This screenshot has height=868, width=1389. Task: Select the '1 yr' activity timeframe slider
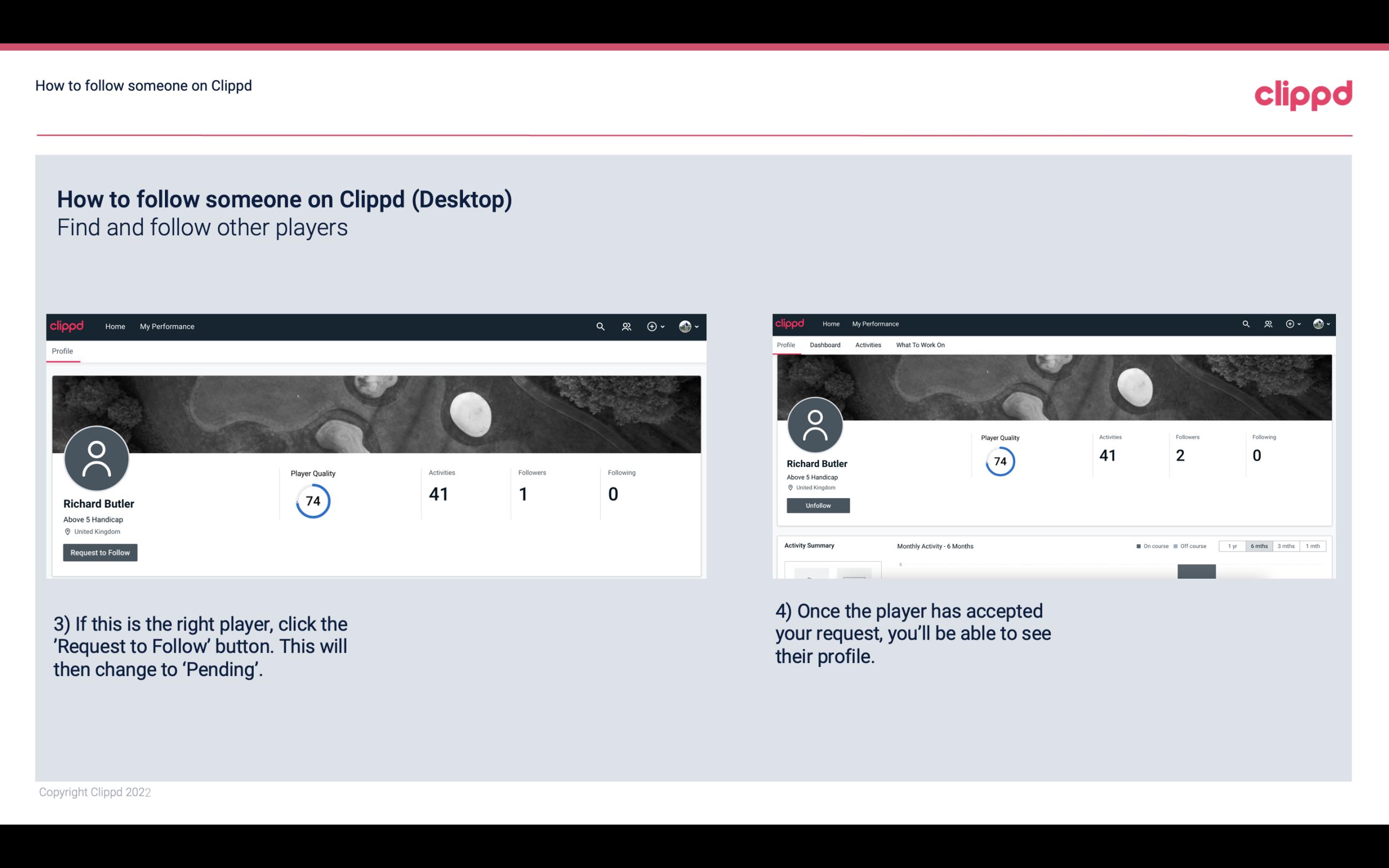pos(1233,546)
